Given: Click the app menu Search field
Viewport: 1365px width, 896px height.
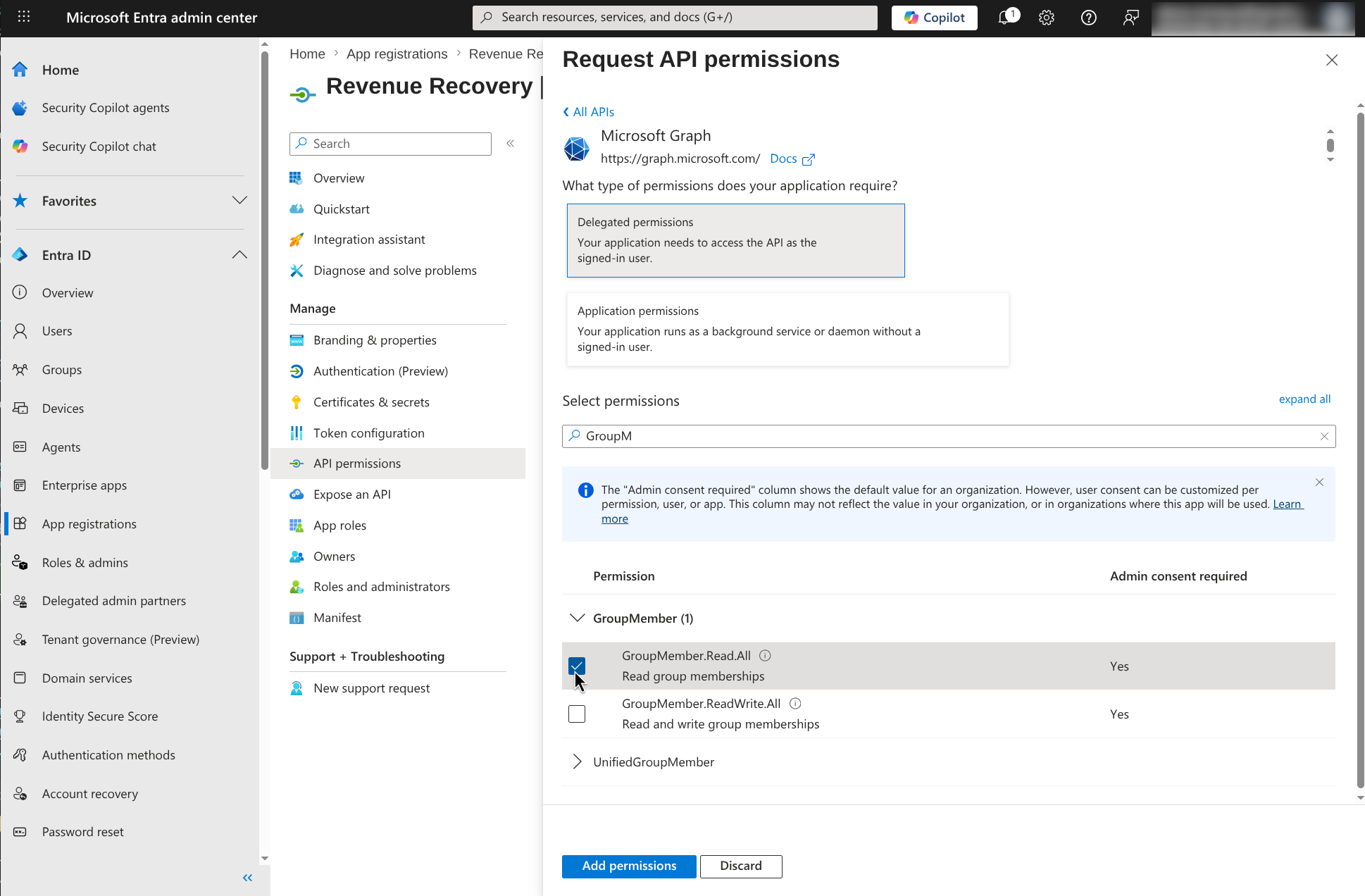Looking at the screenshot, I should click(x=390, y=144).
